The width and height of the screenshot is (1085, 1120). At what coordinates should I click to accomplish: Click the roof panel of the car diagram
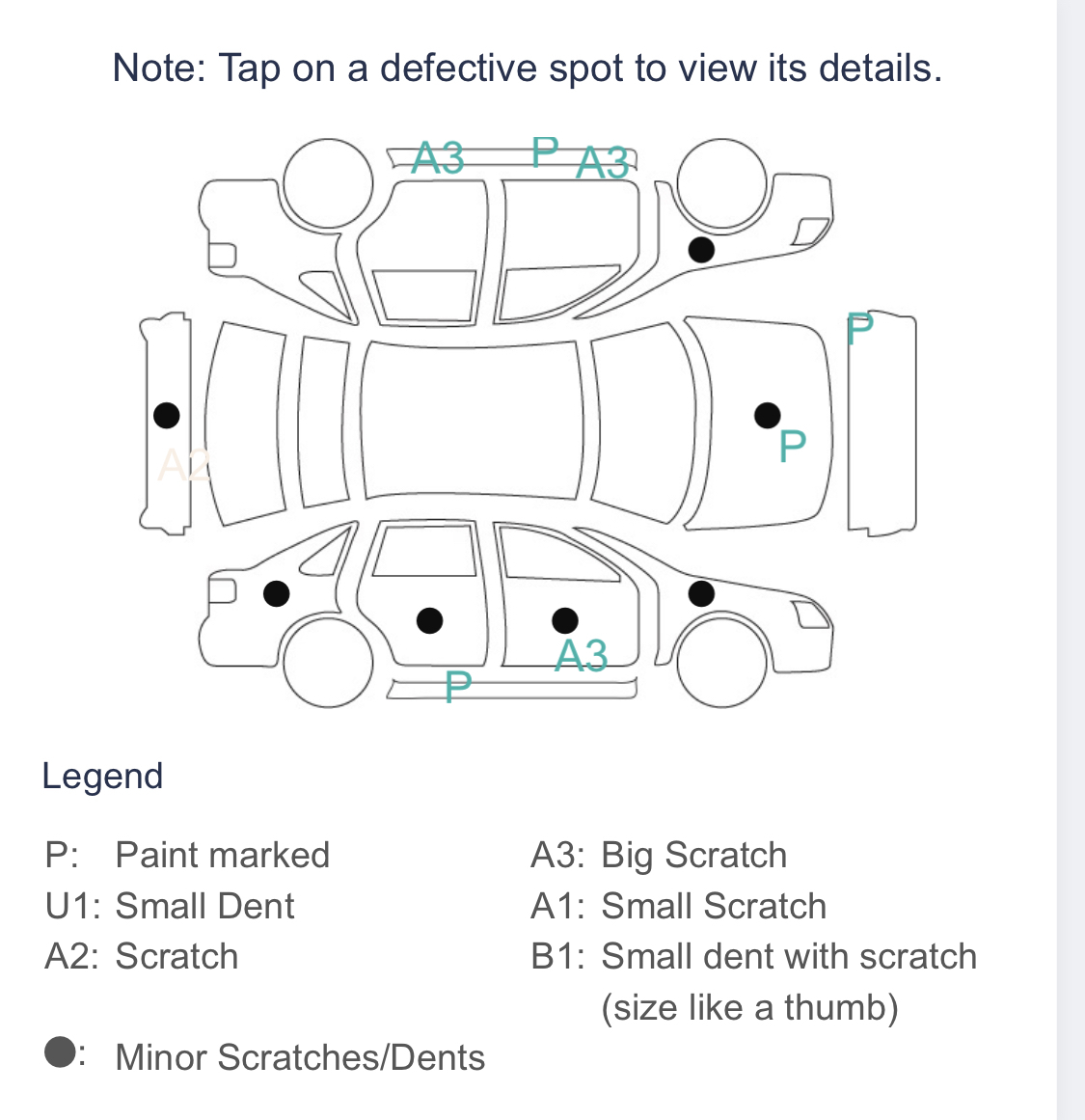(x=472, y=421)
